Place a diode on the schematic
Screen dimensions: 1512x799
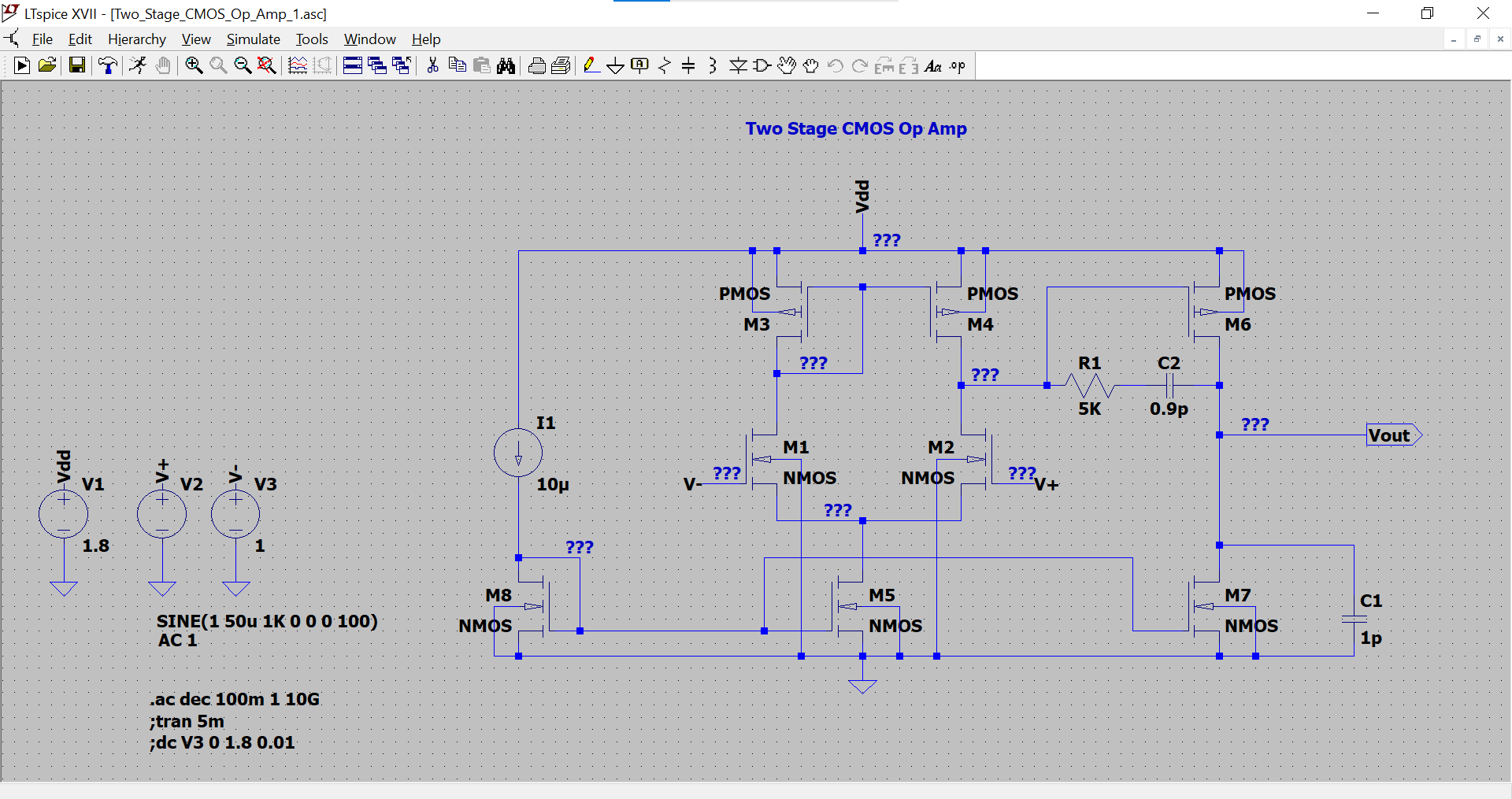point(737,65)
